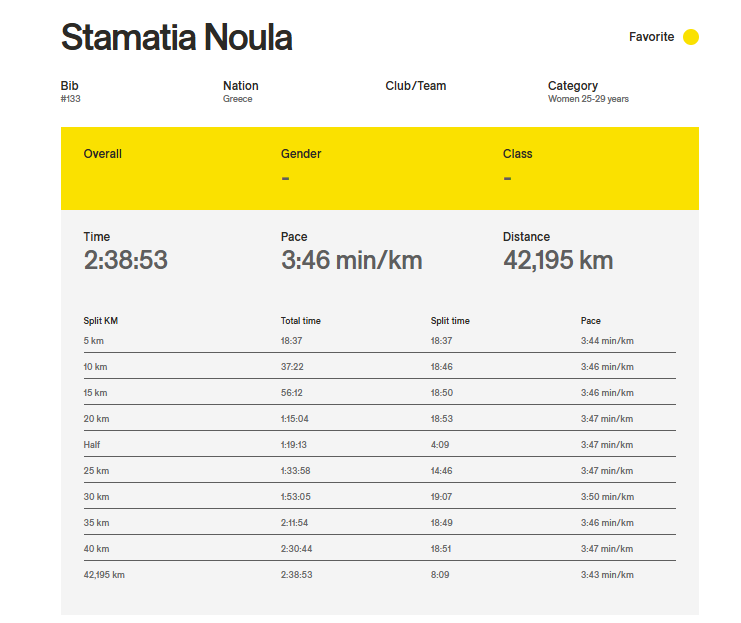Click pace 3:50 min/km in 30 km row
This screenshot has width=741, height=623.
(x=607, y=497)
